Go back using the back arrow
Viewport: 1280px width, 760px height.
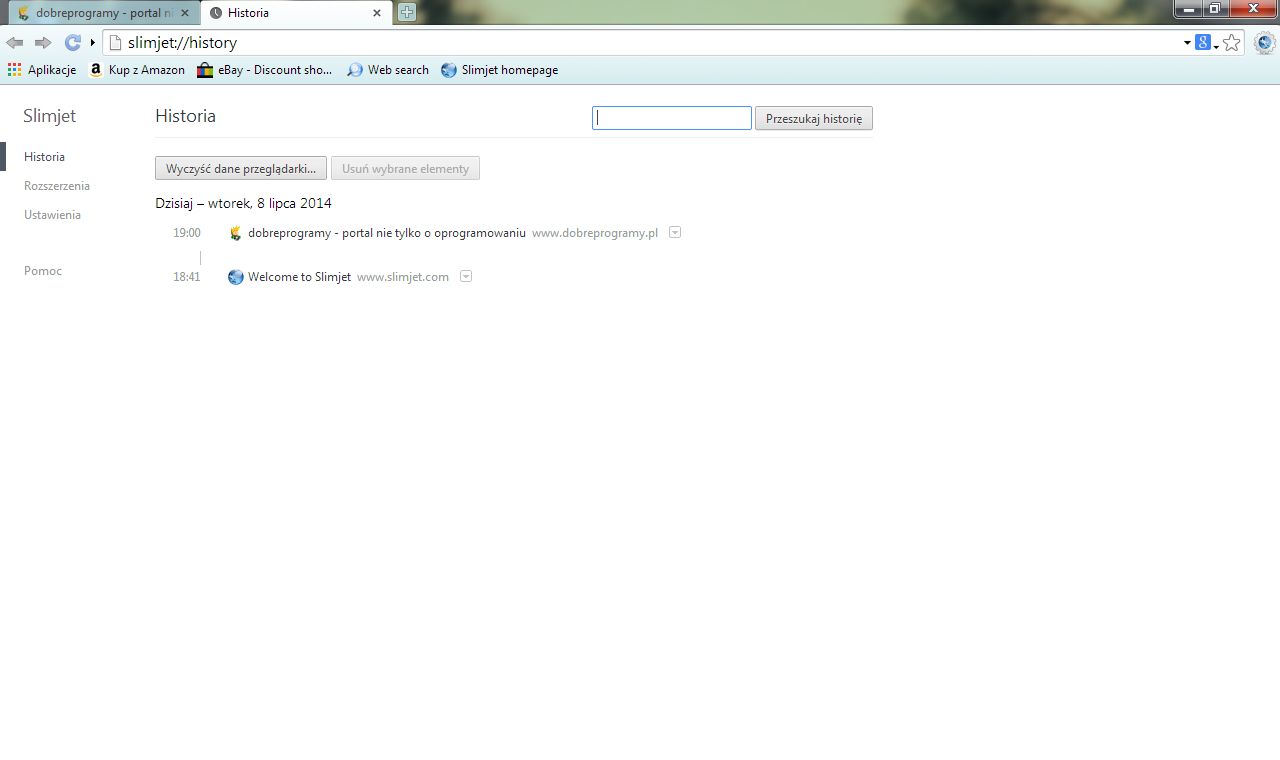pos(14,43)
